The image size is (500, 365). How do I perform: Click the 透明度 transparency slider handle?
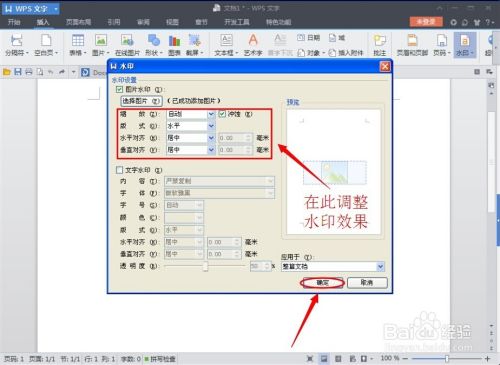tap(205, 266)
